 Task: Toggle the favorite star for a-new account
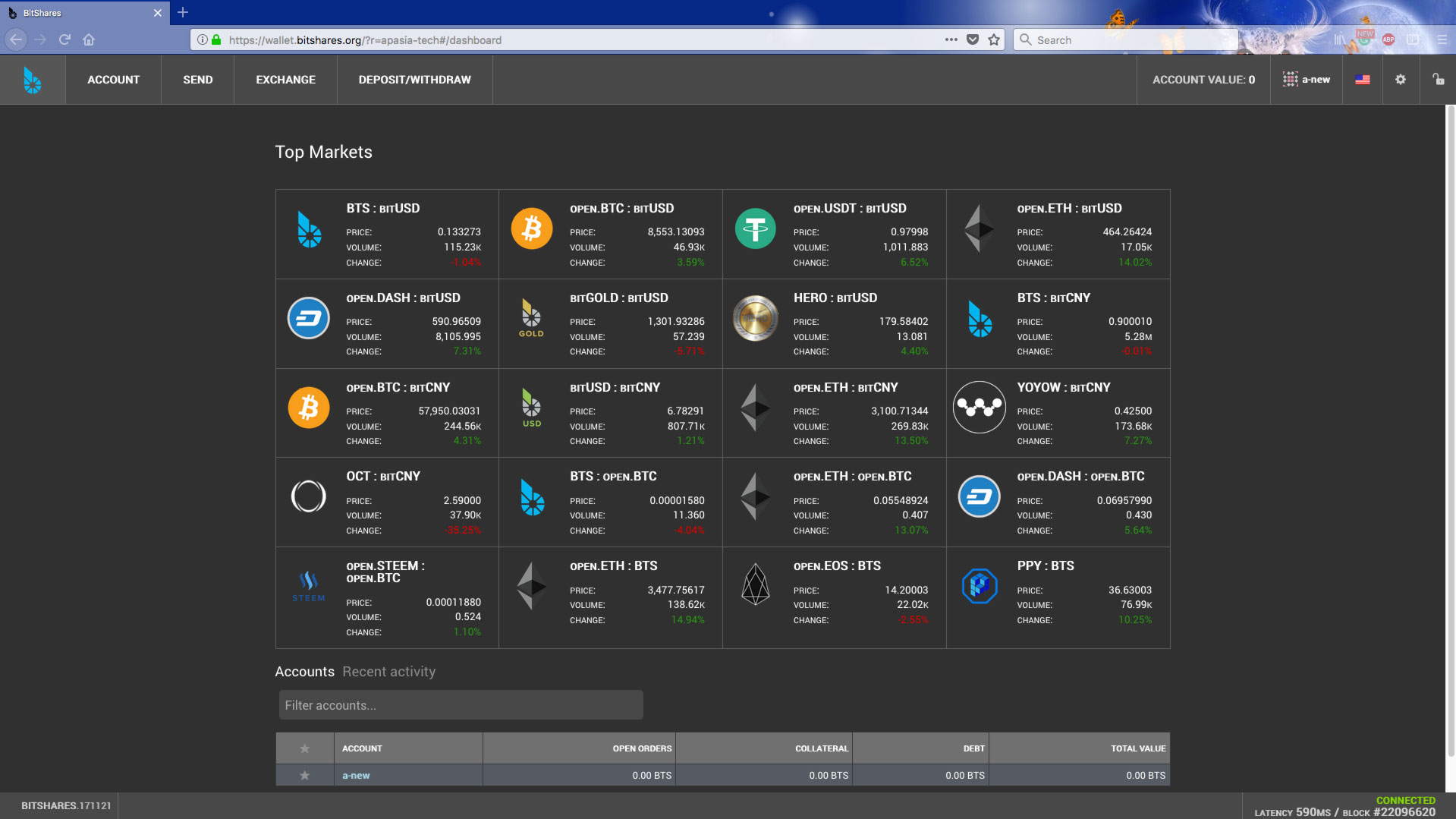(305, 775)
